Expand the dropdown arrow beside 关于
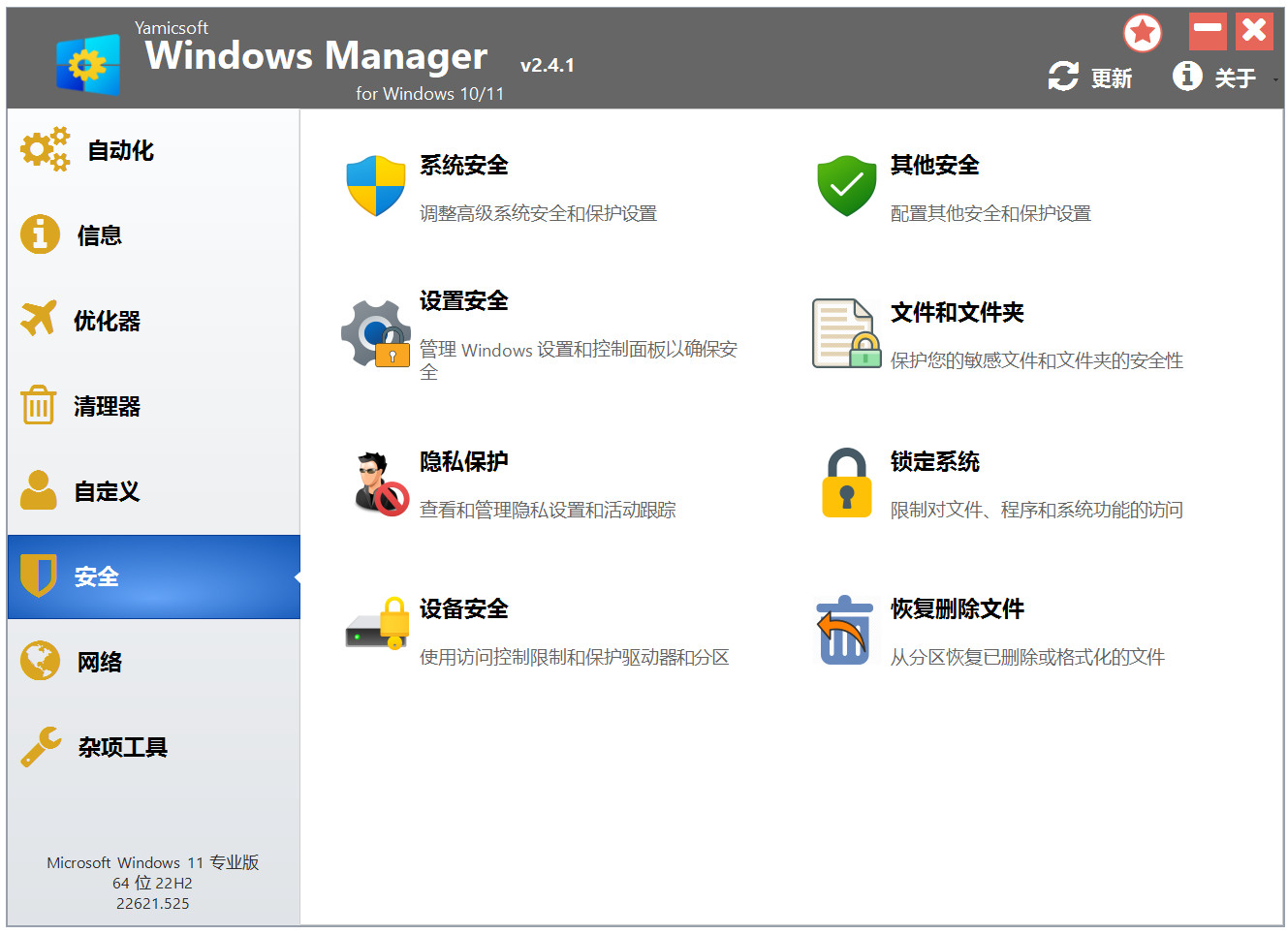Image resolution: width=1288 pixels, height=934 pixels. (x=1275, y=80)
